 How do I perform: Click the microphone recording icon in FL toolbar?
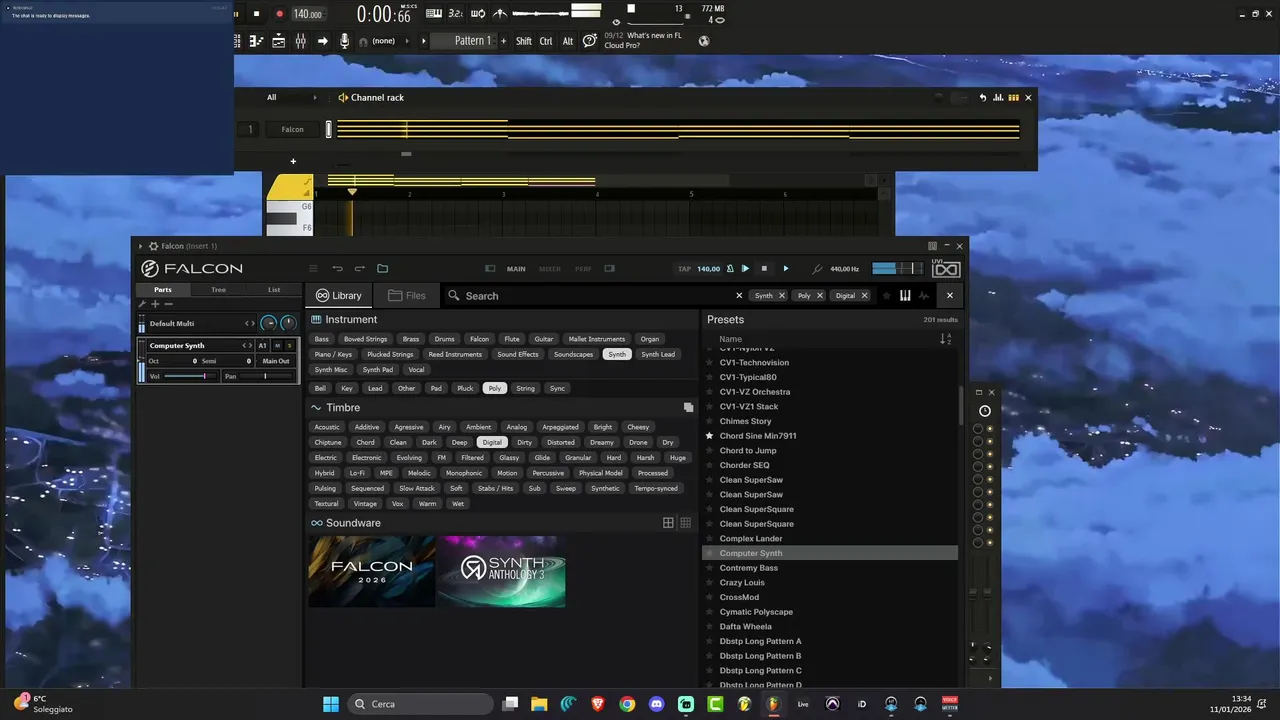pos(344,41)
